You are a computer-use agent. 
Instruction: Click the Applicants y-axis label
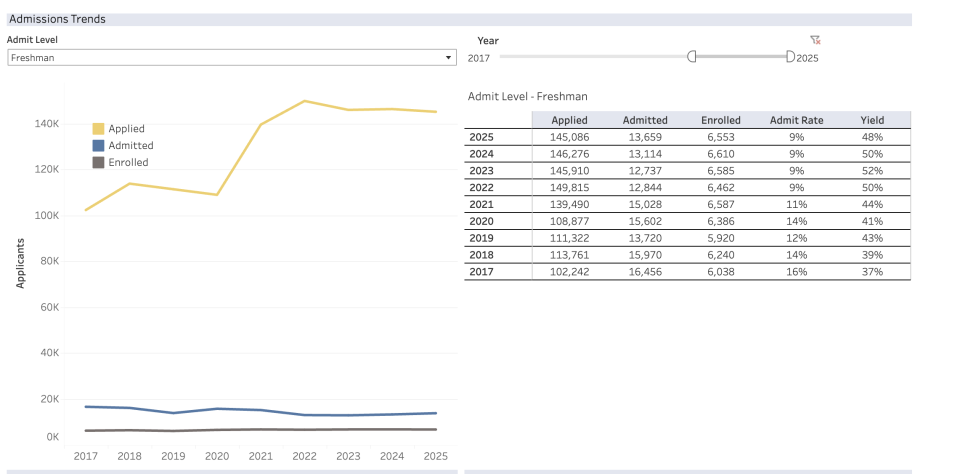pos(21,263)
